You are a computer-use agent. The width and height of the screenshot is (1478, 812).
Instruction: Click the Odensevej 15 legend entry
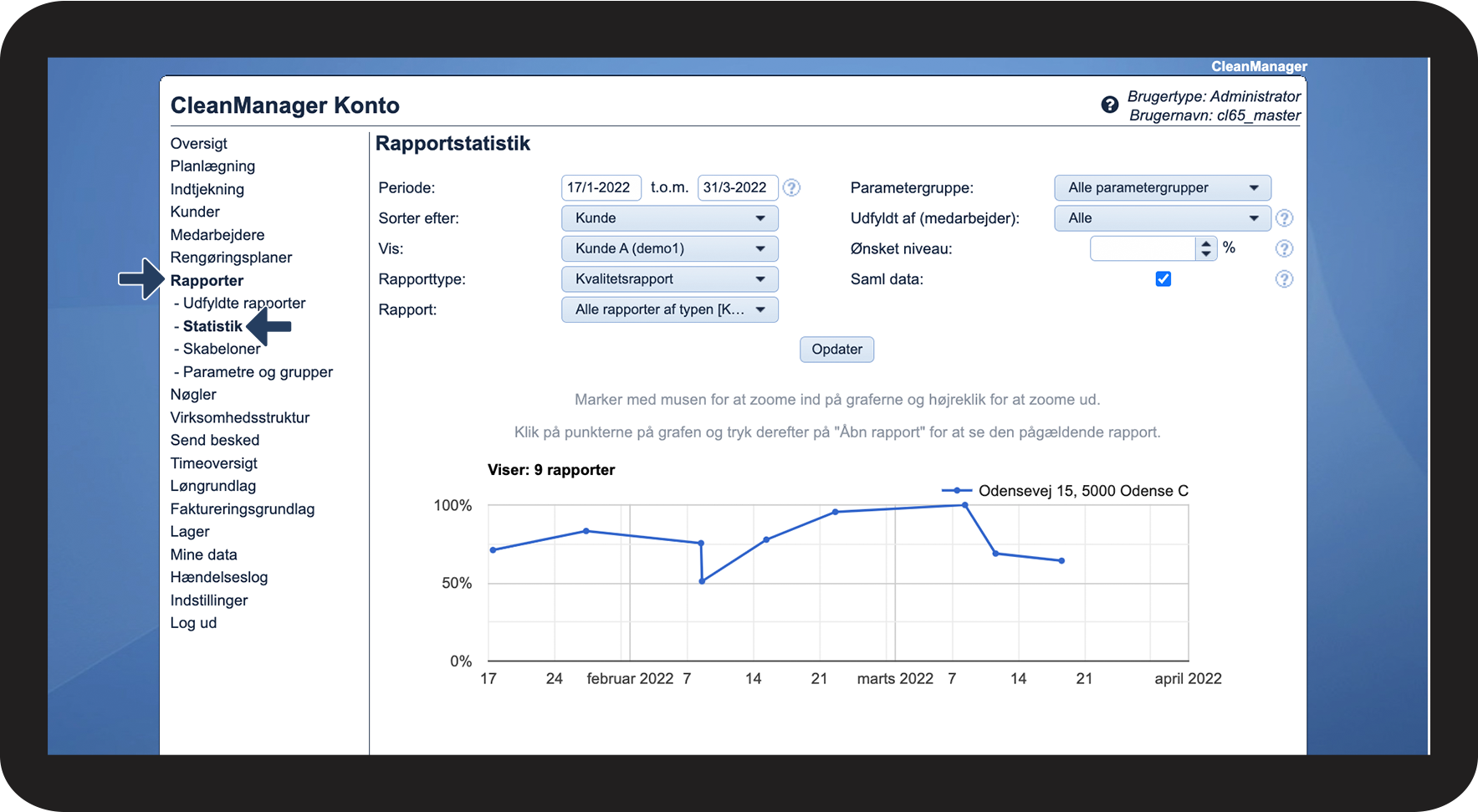point(1082,491)
